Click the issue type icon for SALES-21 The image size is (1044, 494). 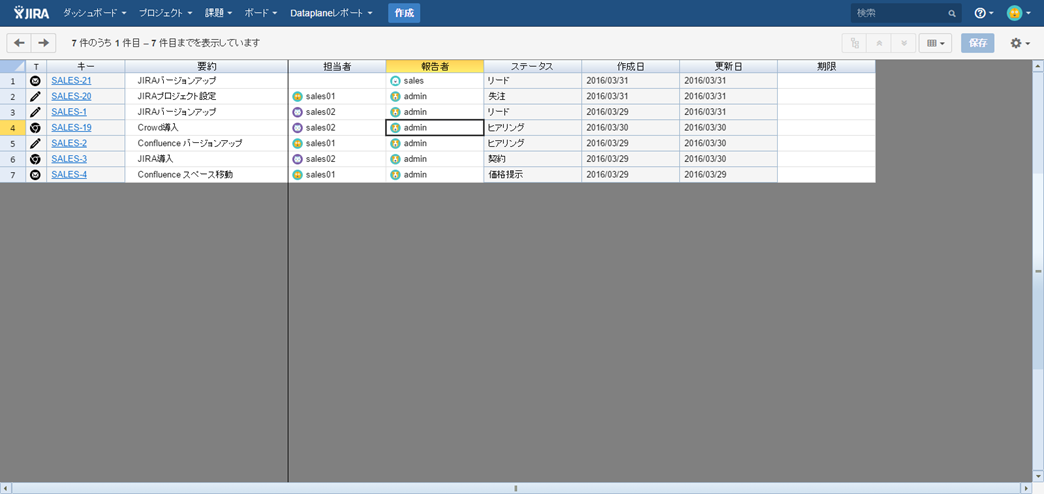pyautogui.click(x=35, y=81)
